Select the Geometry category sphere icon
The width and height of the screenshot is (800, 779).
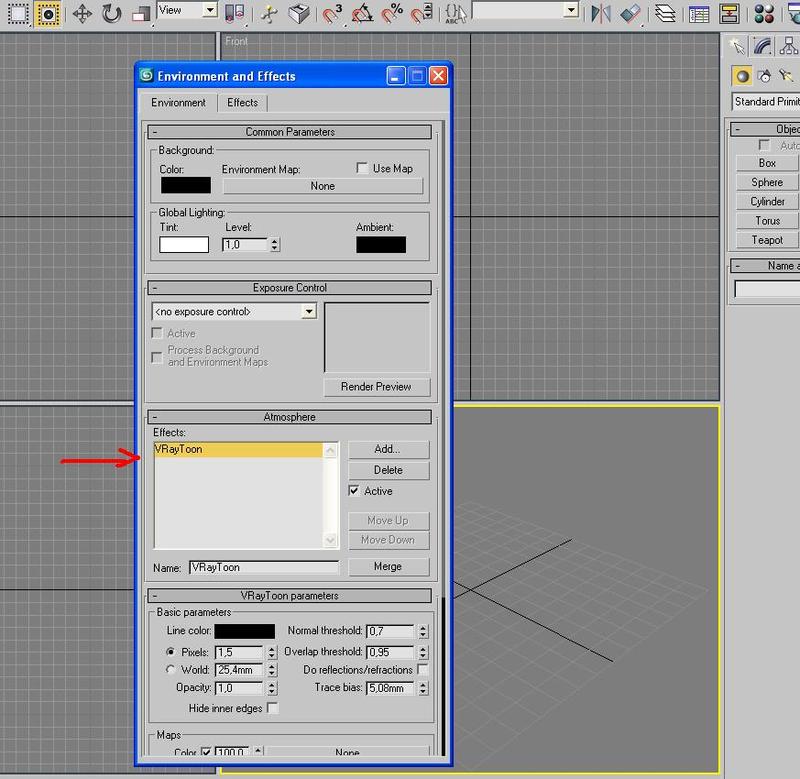[x=742, y=77]
